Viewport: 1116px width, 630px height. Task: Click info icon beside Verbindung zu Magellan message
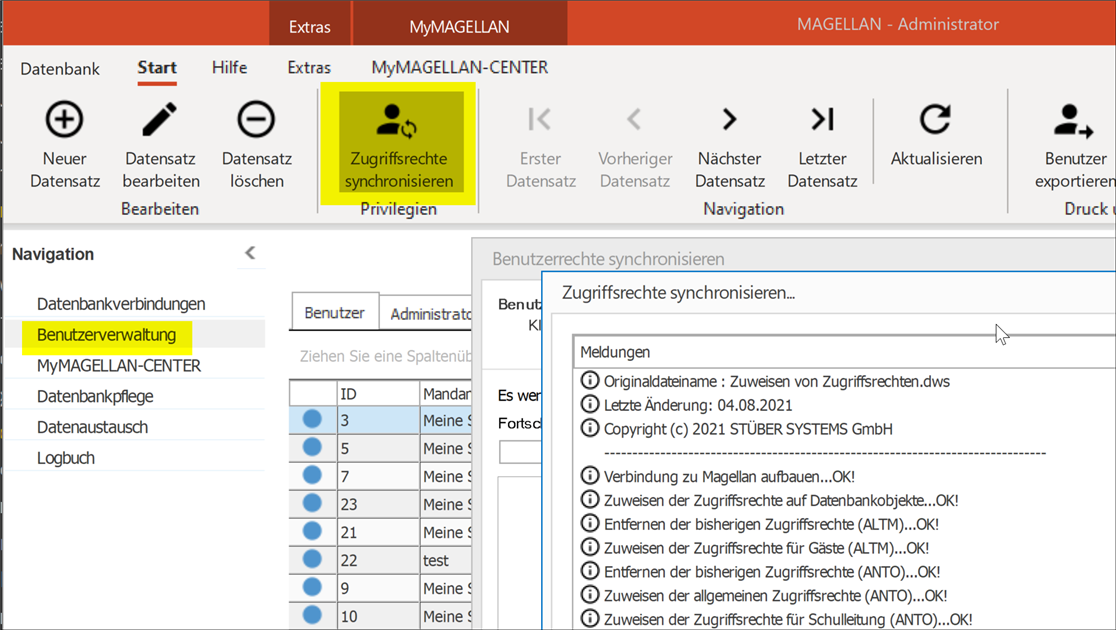pos(590,475)
